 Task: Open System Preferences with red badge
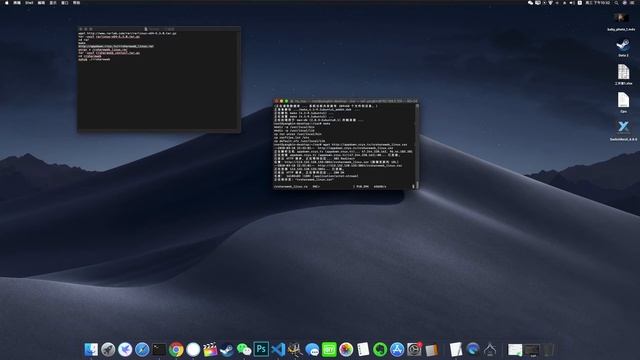click(414, 349)
